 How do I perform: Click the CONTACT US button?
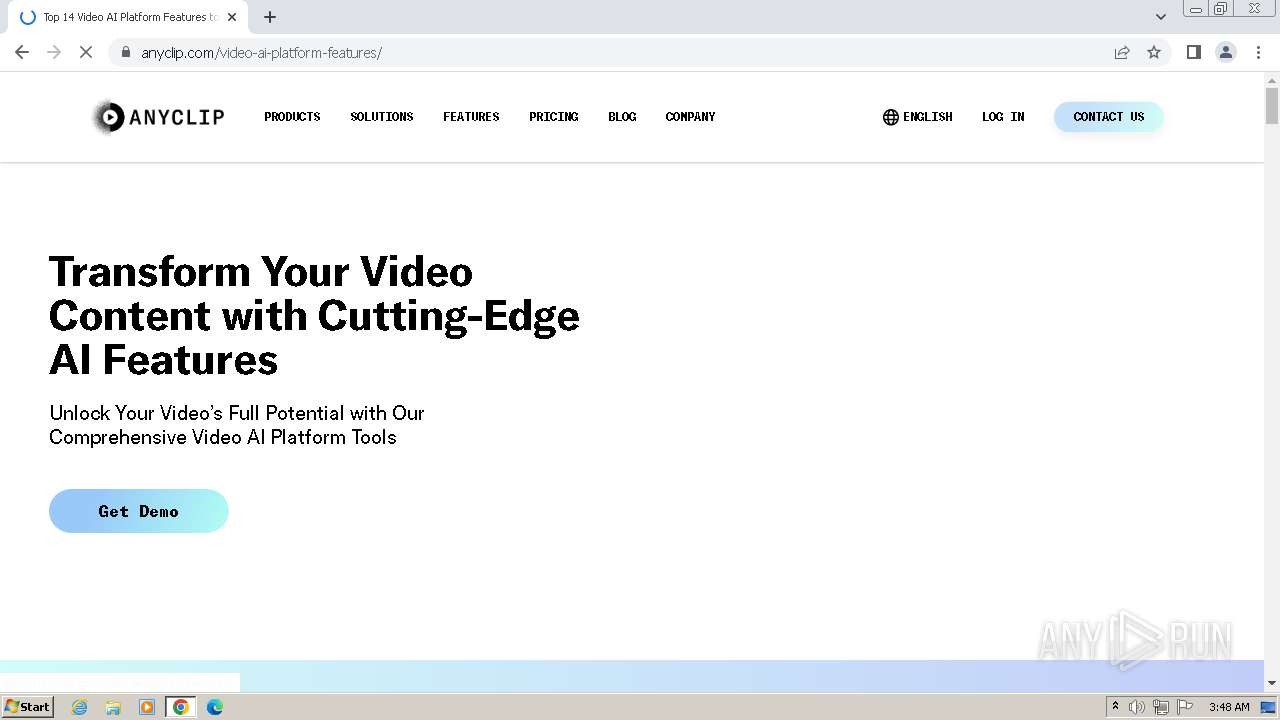[x=1108, y=117]
